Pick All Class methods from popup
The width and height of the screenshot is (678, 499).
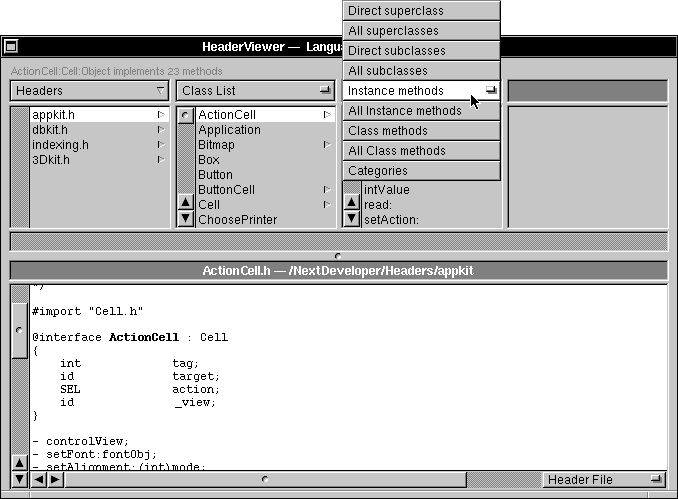click(x=421, y=150)
